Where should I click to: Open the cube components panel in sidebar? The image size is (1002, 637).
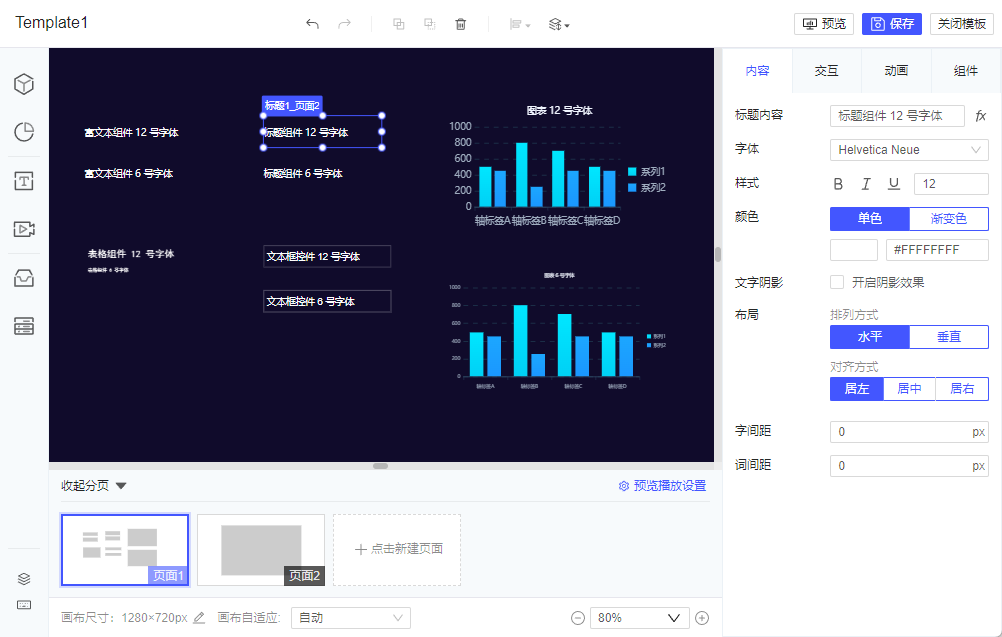tap(24, 84)
